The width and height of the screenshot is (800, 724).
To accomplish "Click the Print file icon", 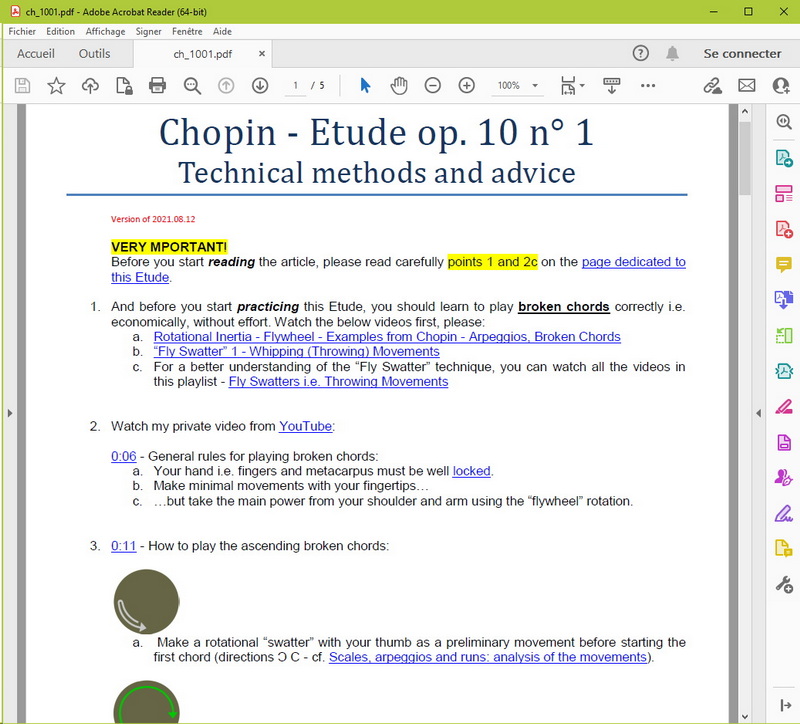I will click(157, 86).
